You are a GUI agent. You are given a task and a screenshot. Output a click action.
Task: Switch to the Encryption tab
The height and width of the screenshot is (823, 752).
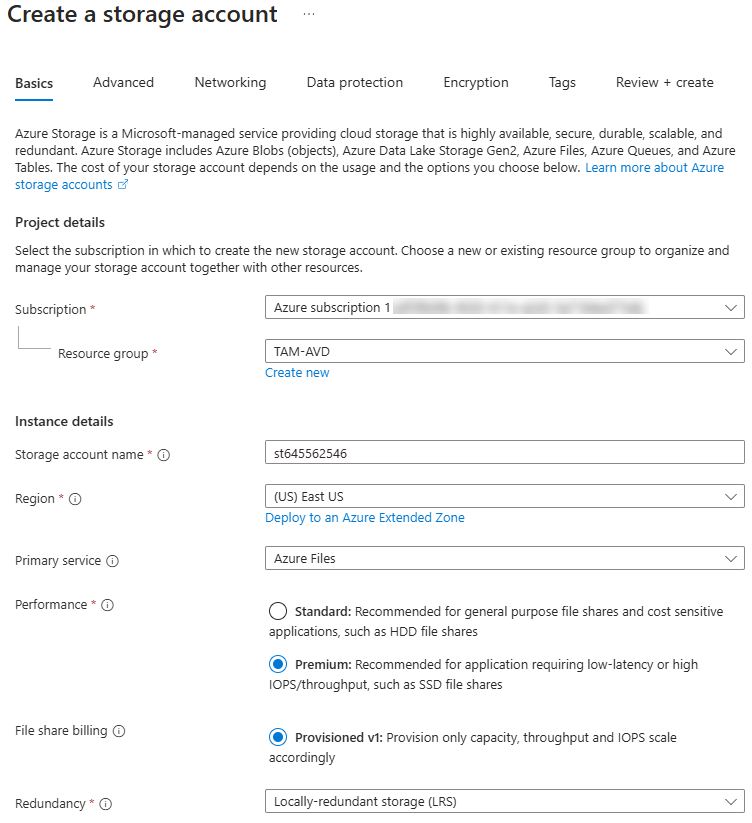tap(476, 82)
